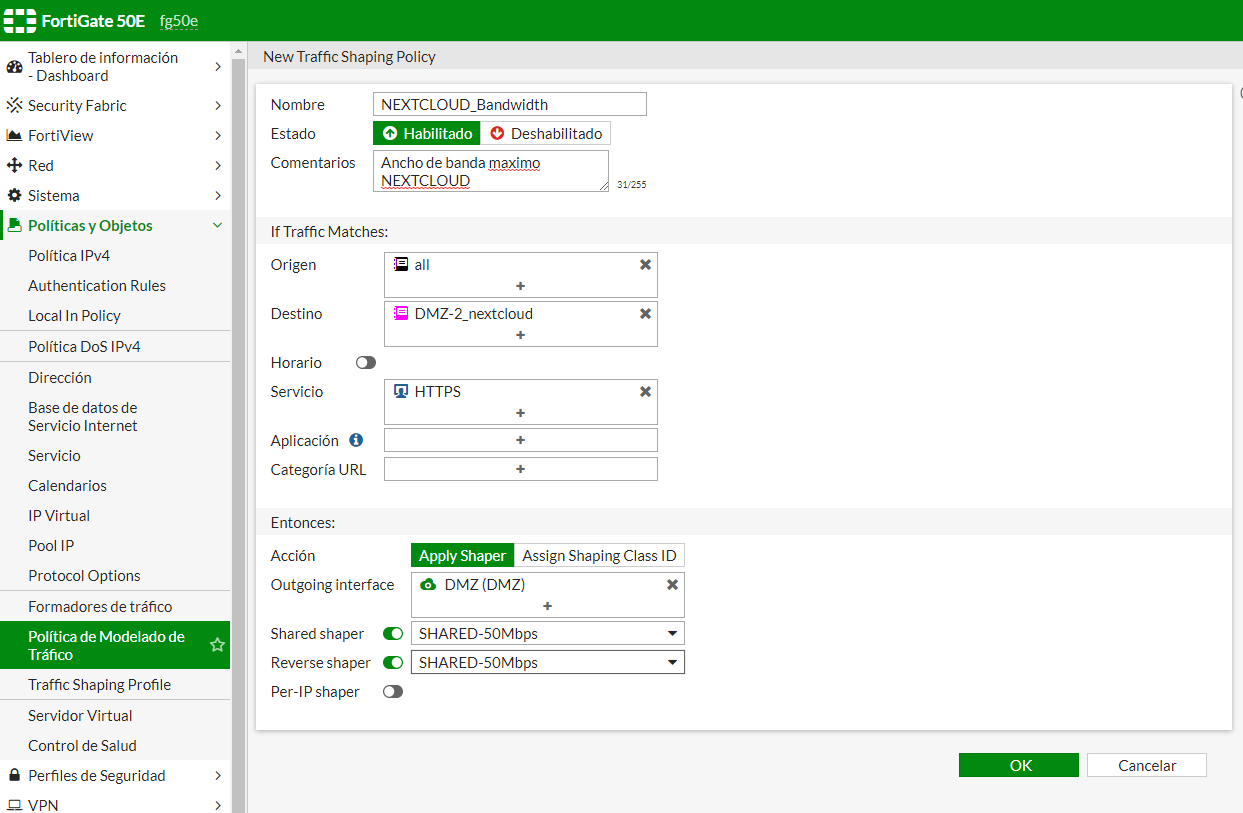1243x813 pixels.
Task: Add an Aplicación entry with plus
Action: click(520, 440)
